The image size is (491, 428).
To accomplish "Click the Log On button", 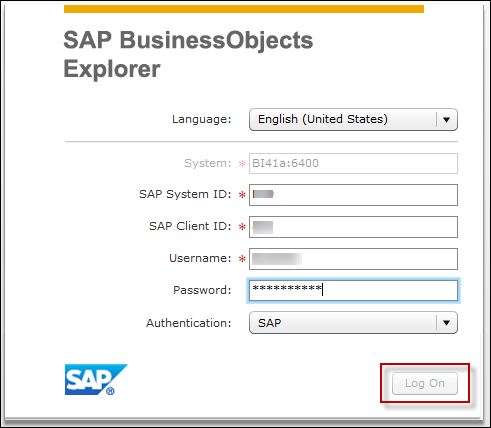I will pyautogui.click(x=425, y=383).
